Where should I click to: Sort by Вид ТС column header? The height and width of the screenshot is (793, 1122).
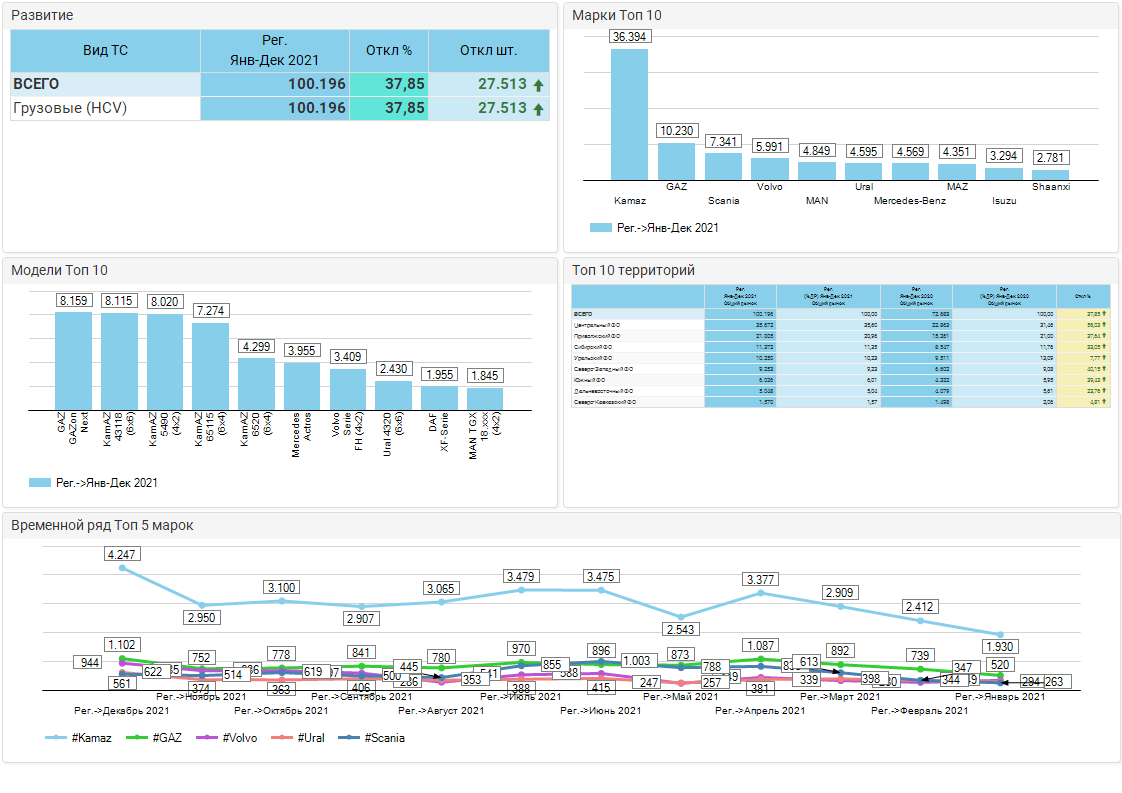coord(105,50)
